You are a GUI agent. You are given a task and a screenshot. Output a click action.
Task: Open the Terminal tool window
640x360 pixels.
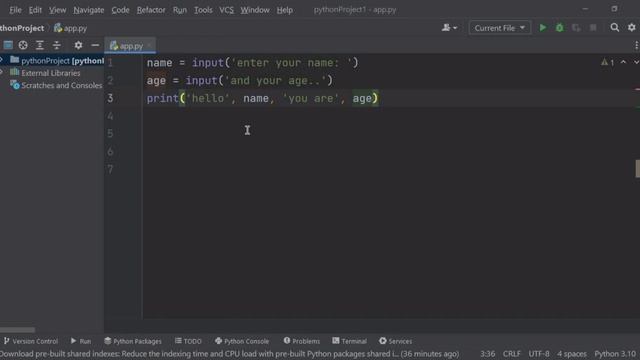pos(349,341)
